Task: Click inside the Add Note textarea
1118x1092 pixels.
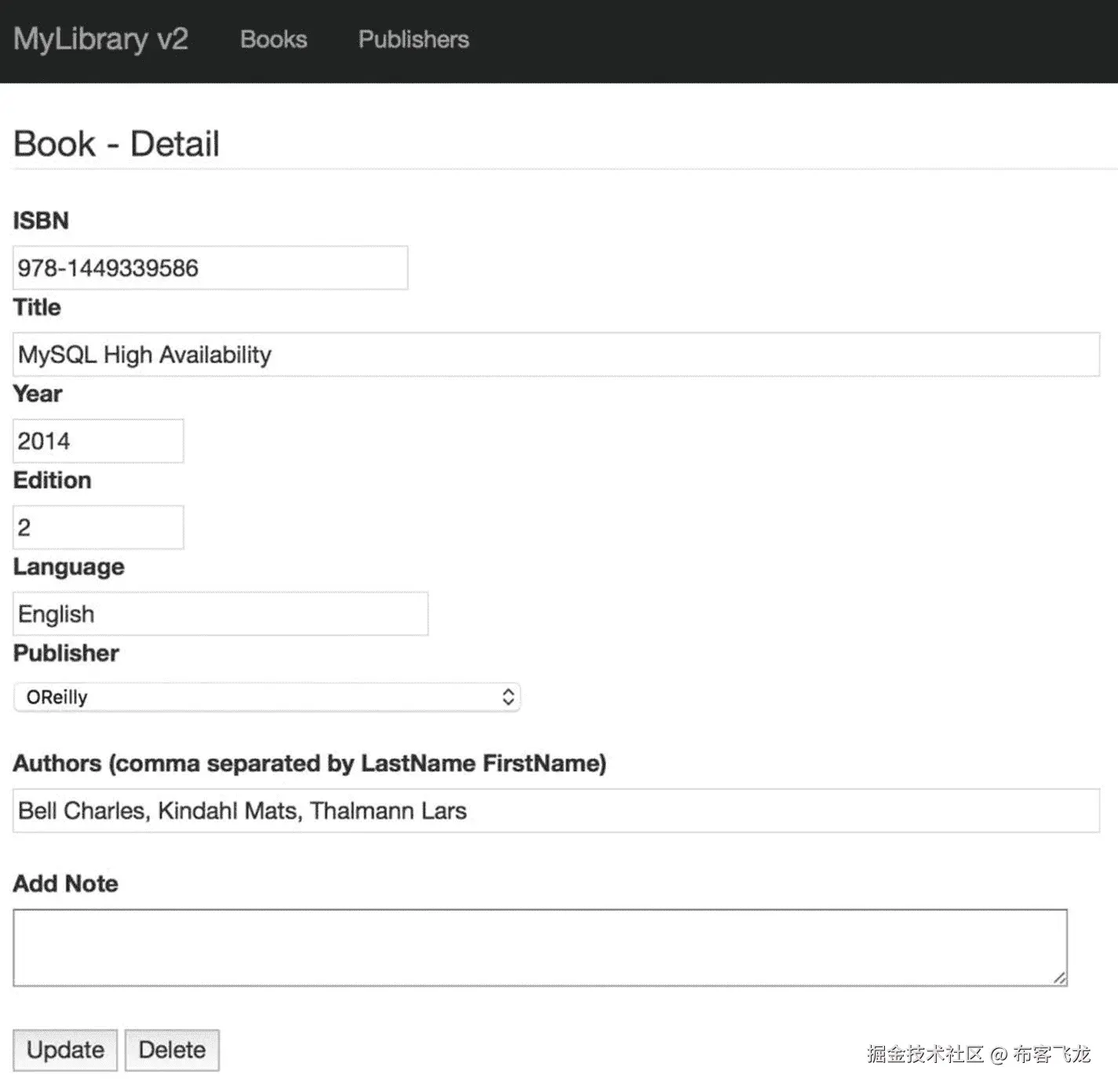Action: pos(540,948)
